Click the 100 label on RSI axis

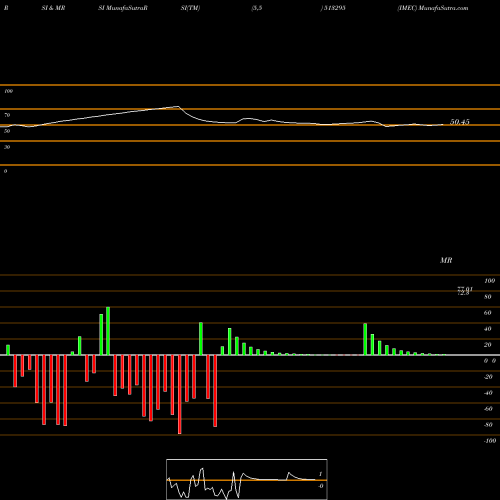[8, 91]
